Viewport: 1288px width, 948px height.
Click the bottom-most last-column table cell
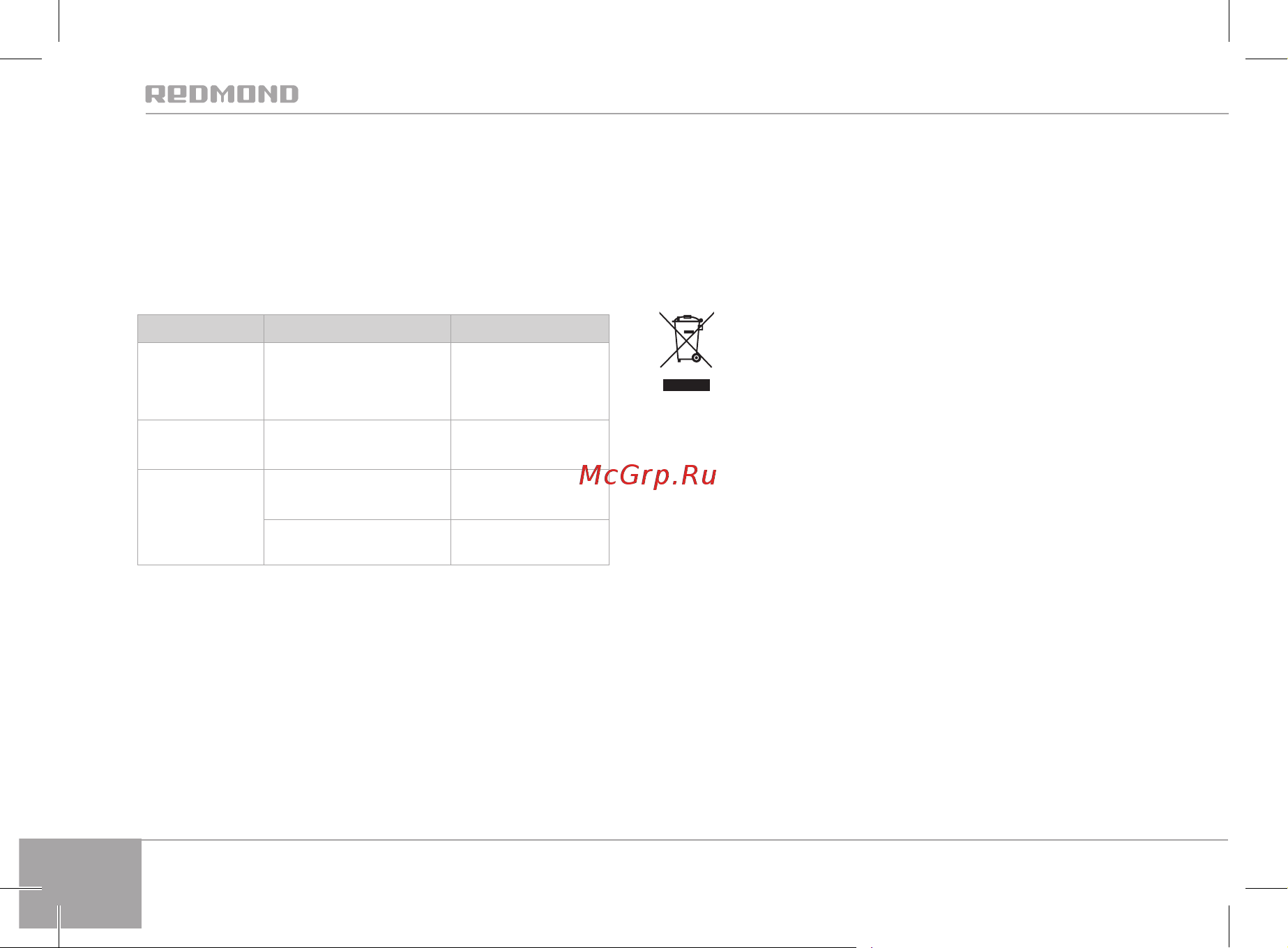point(530,542)
